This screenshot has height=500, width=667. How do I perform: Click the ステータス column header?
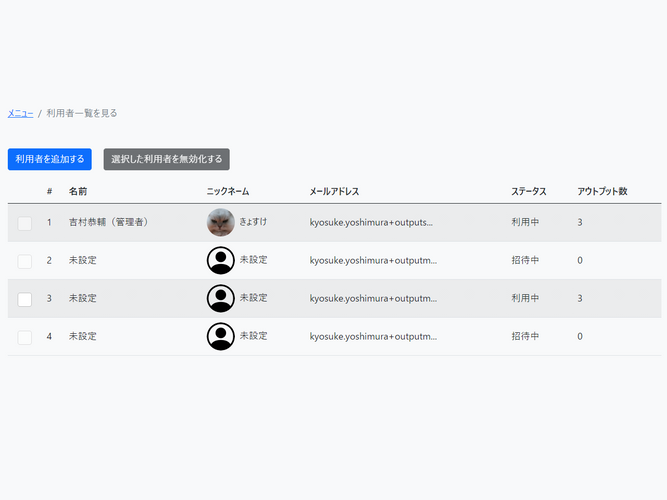click(x=529, y=191)
